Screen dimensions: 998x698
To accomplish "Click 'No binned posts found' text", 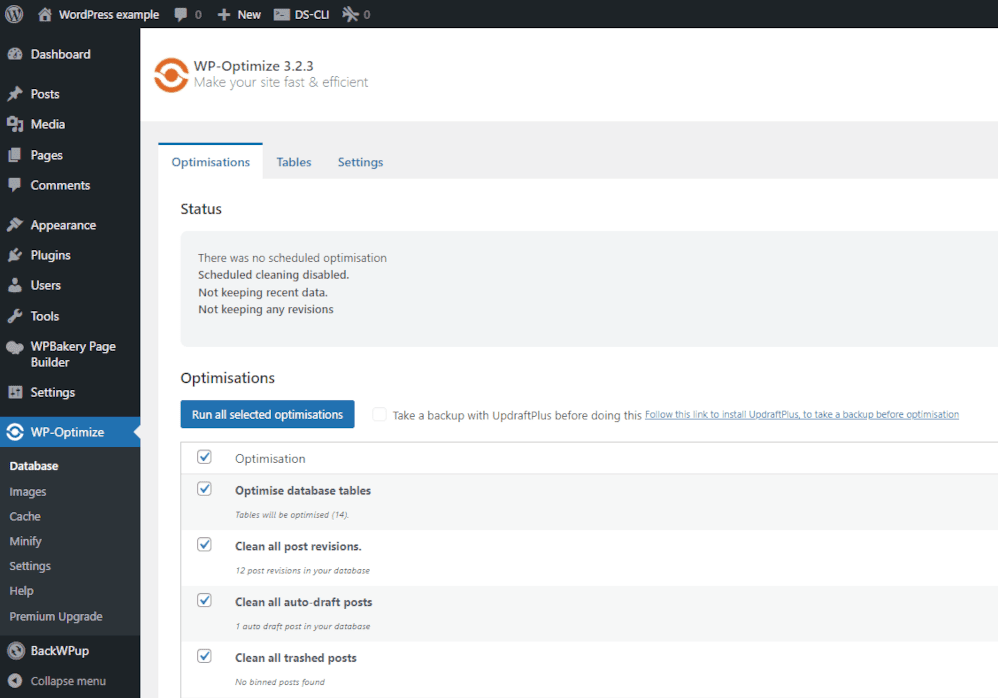I will 279,681.
